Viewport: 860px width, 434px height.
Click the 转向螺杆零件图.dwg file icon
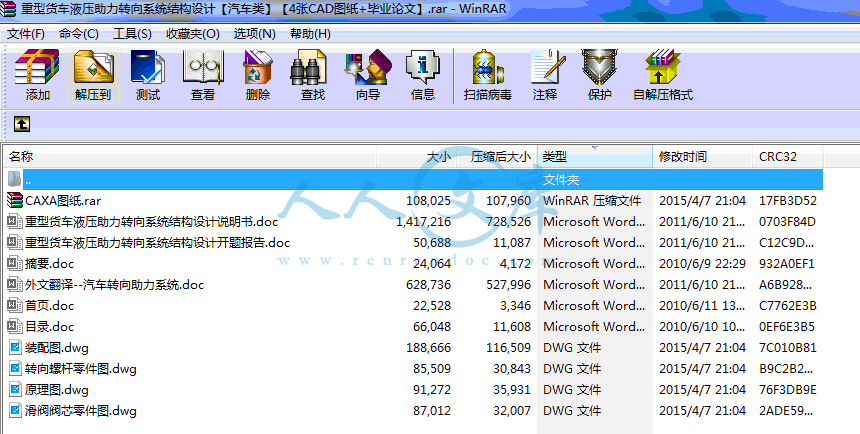coord(15,369)
